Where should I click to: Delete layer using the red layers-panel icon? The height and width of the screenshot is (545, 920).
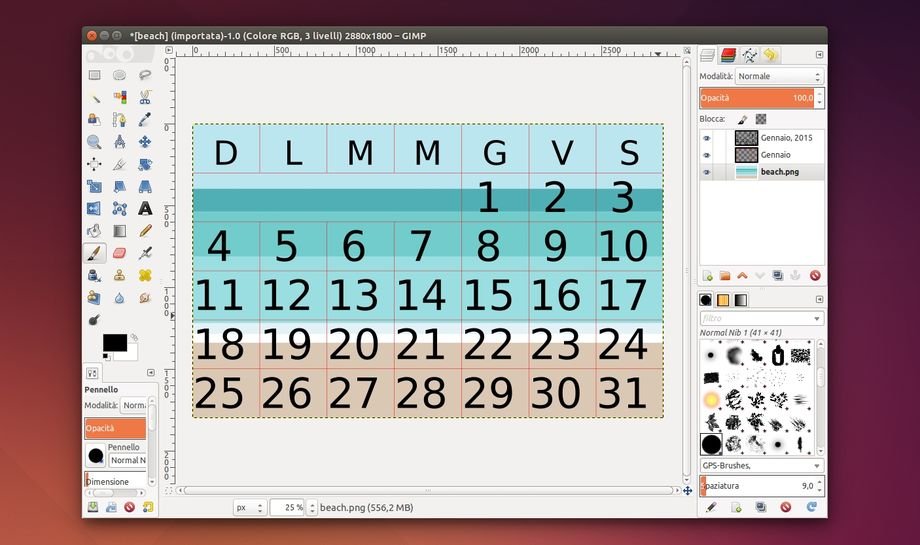tap(815, 275)
